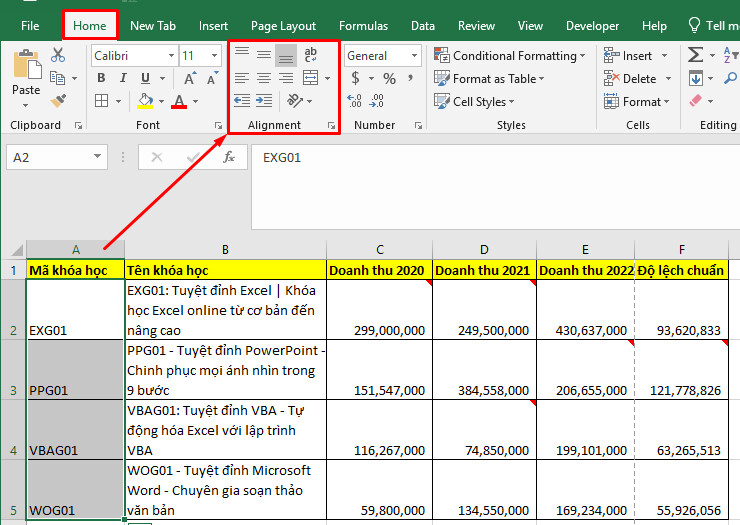Screen dimensions: 740x525
Task: Click the Cut scissors icon
Action: pyautogui.click(x=58, y=55)
